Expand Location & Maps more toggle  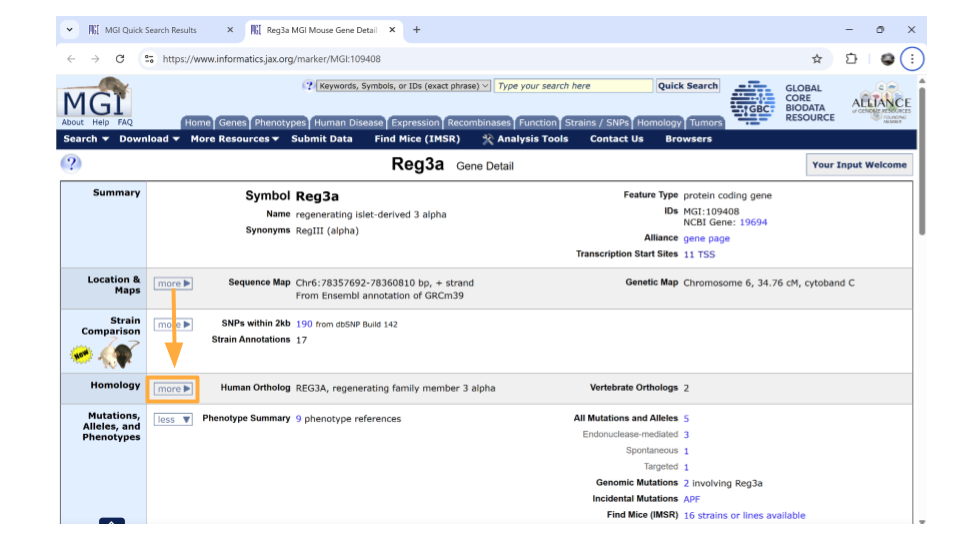coord(173,283)
